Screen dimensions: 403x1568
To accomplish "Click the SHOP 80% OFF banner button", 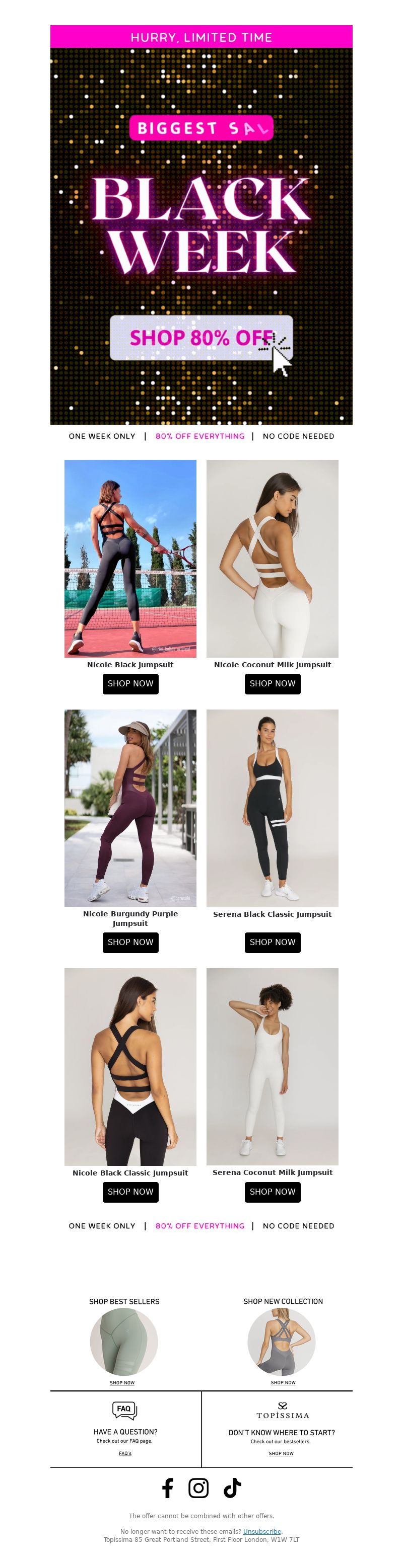I will 201,337.
